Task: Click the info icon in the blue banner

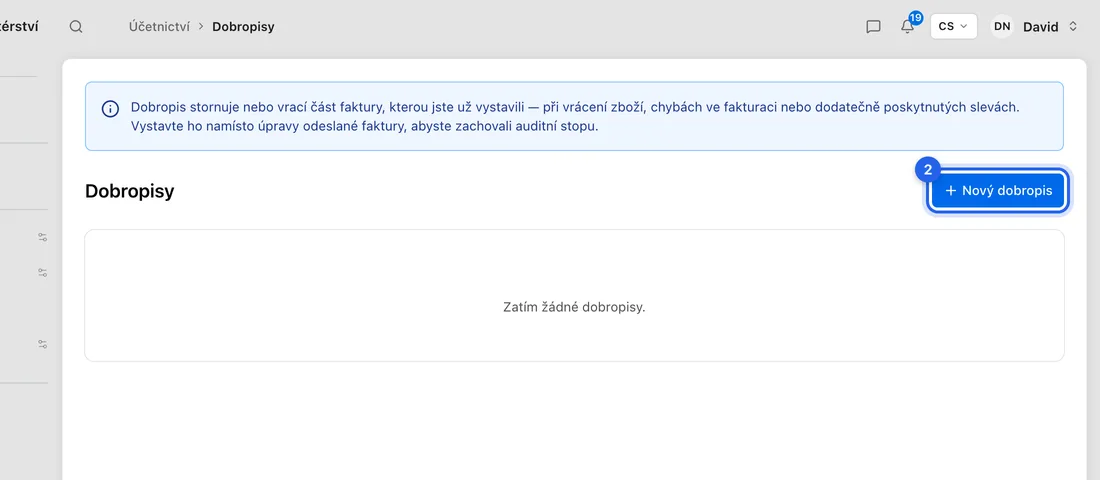Action: click(x=110, y=109)
